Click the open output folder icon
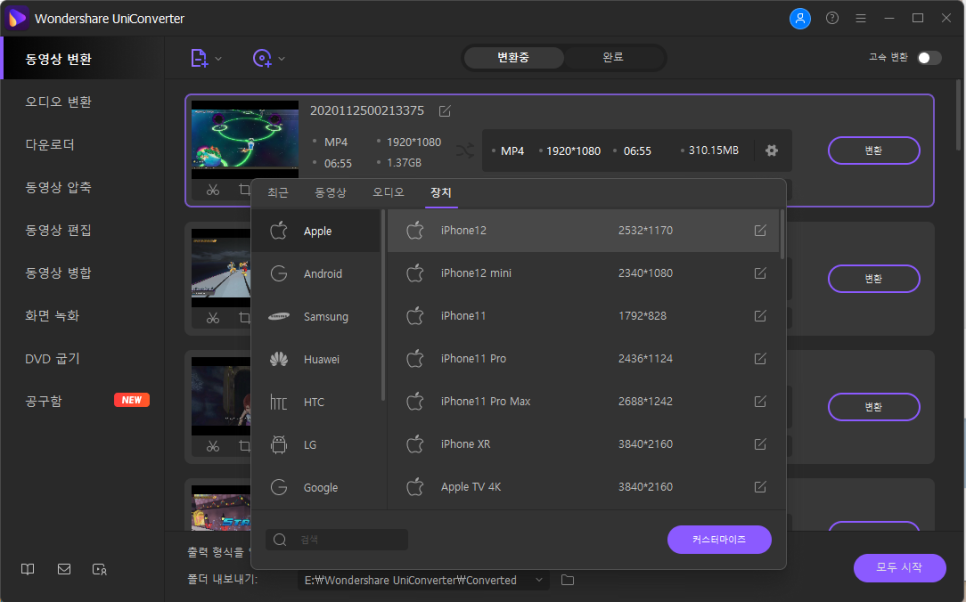Image resolution: width=966 pixels, height=602 pixels. (567, 580)
